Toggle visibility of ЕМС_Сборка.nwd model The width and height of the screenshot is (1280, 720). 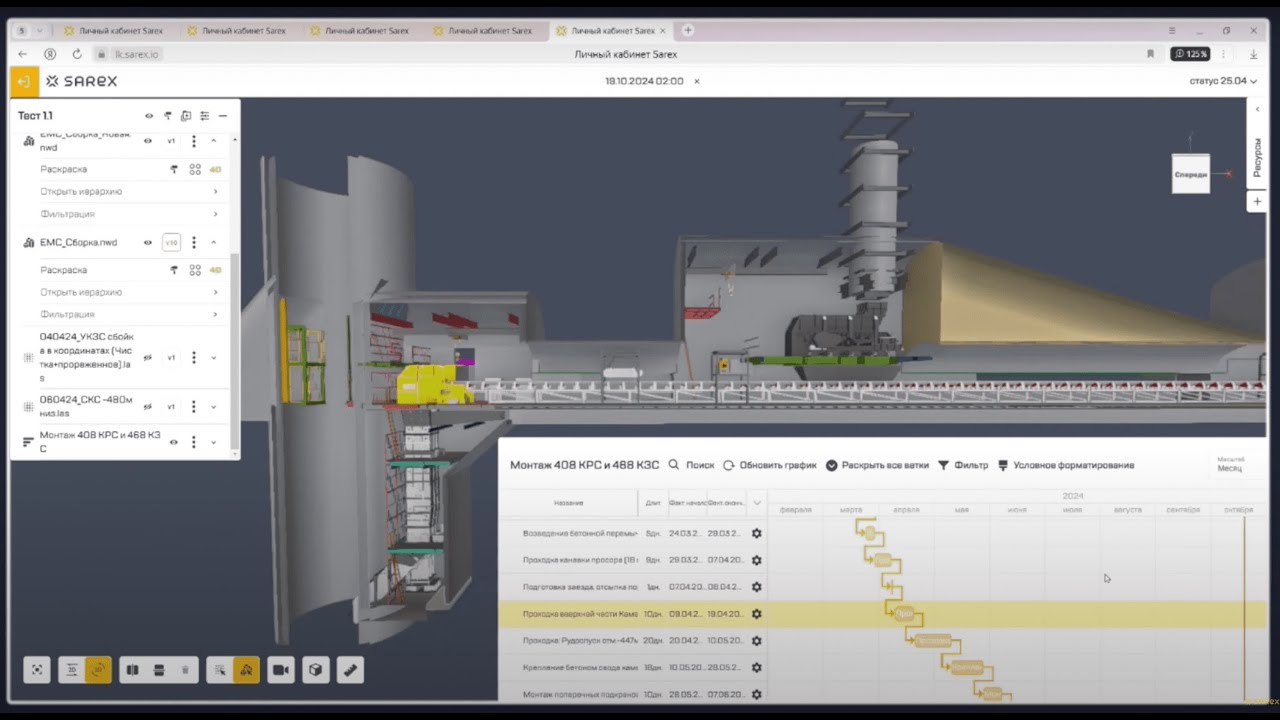(148, 243)
